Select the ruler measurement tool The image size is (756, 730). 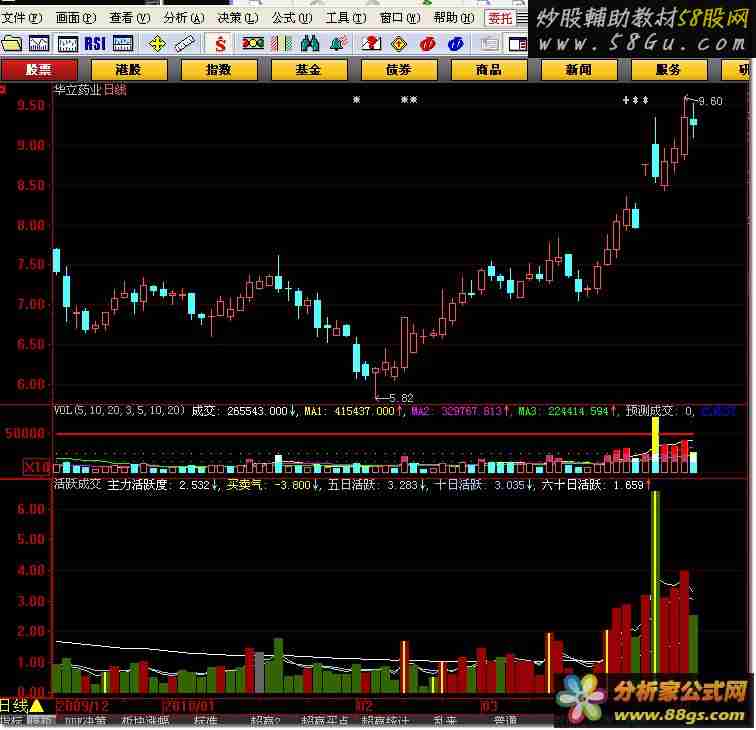click(x=184, y=44)
